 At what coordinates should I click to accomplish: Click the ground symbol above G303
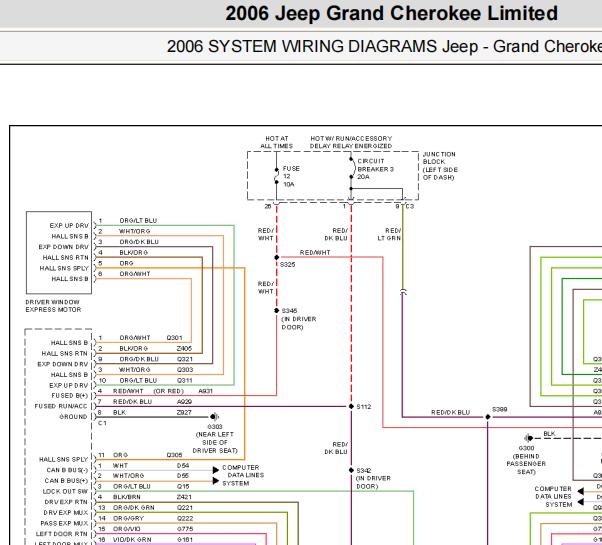tap(215, 417)
